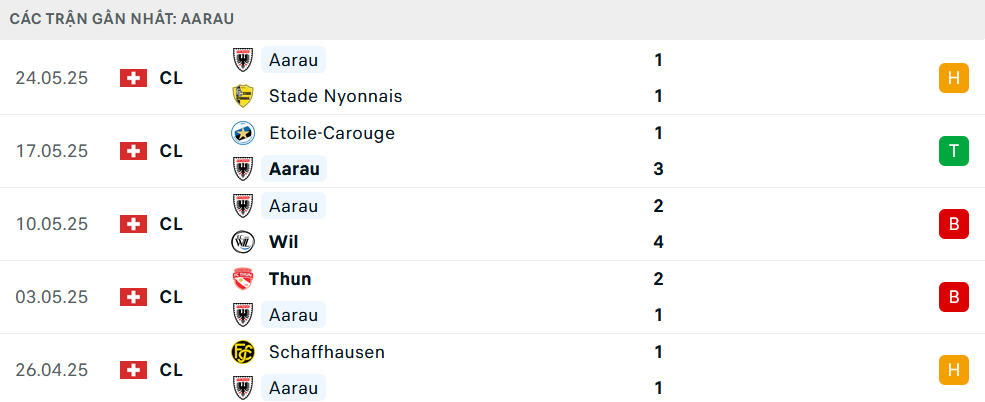Open the Thun team name link

290,279
